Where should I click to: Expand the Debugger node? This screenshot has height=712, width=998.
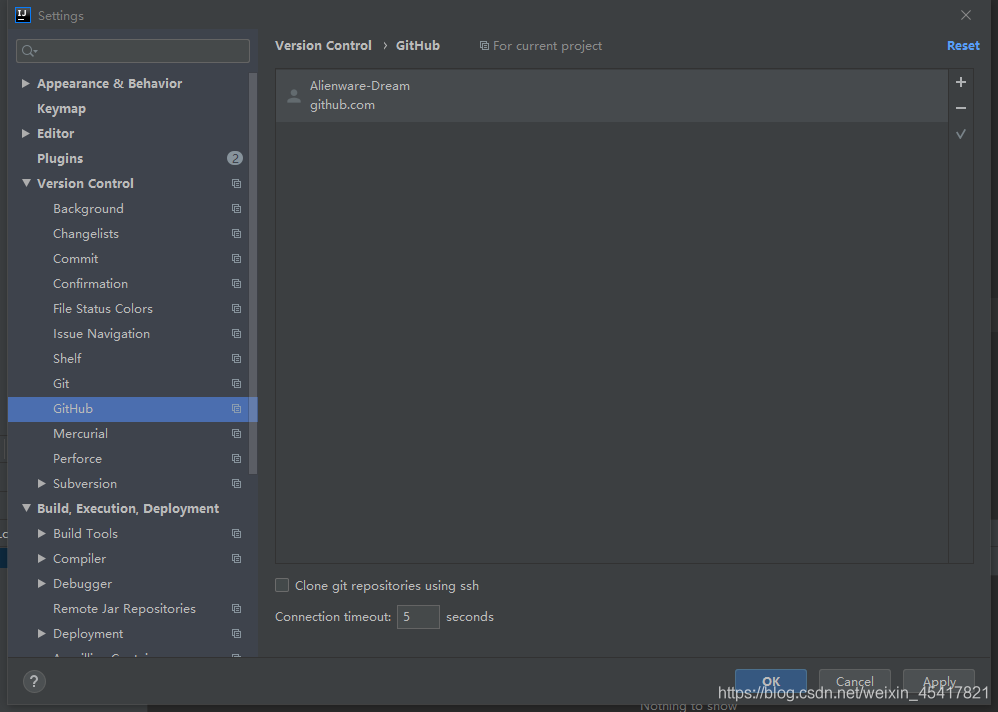tap(41, 583)
